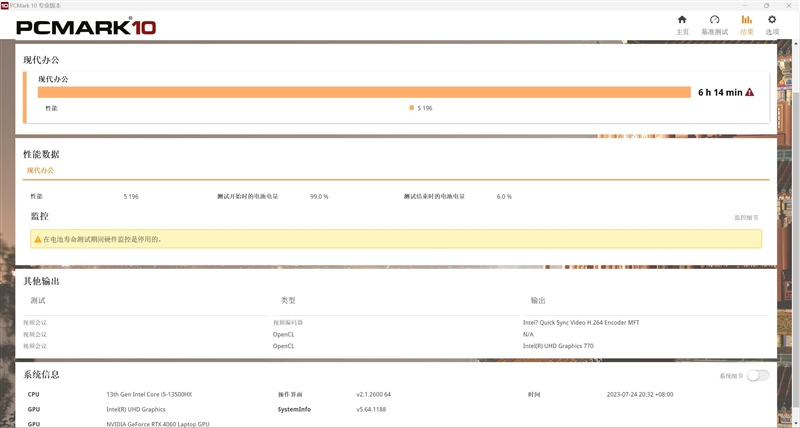The height and width of the screenshot is (428, 800).
Task: Click 13th Gen Intel Core i5-13500HX CPU value
Action: coord(149,394)
